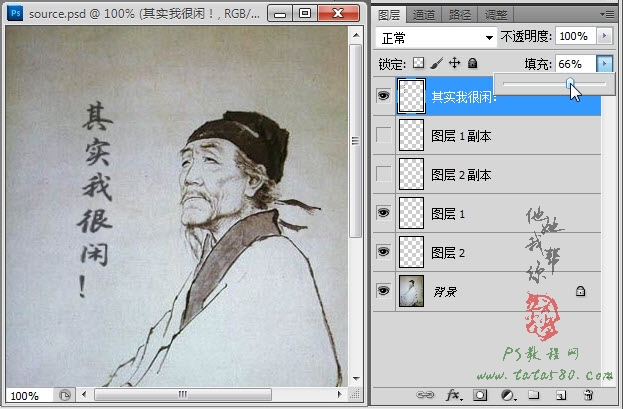Open the opacity slider arrow
The image size is (623, 409).
point(604,36)
